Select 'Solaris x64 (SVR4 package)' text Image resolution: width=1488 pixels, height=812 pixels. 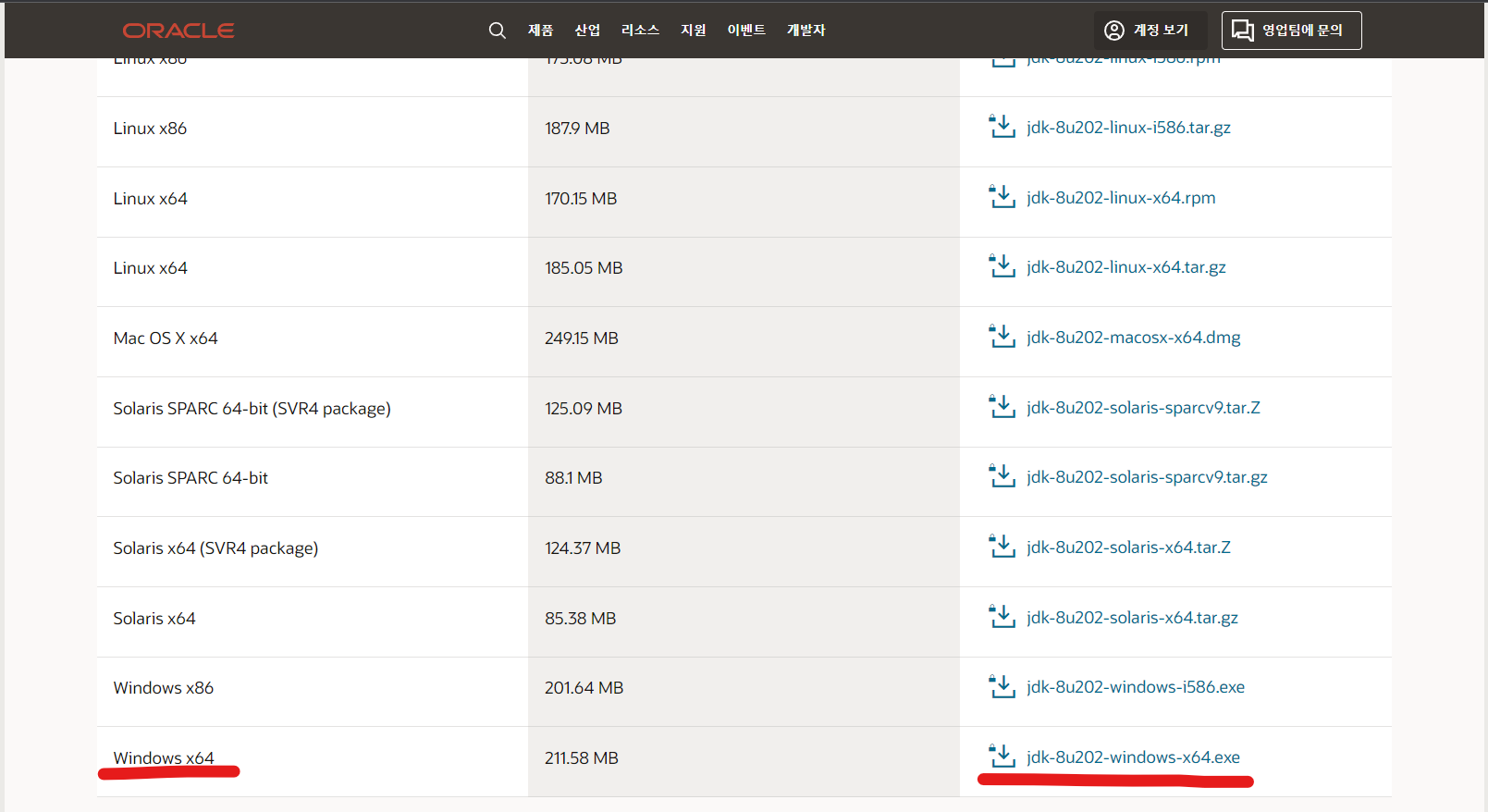[x=215, y=548]
